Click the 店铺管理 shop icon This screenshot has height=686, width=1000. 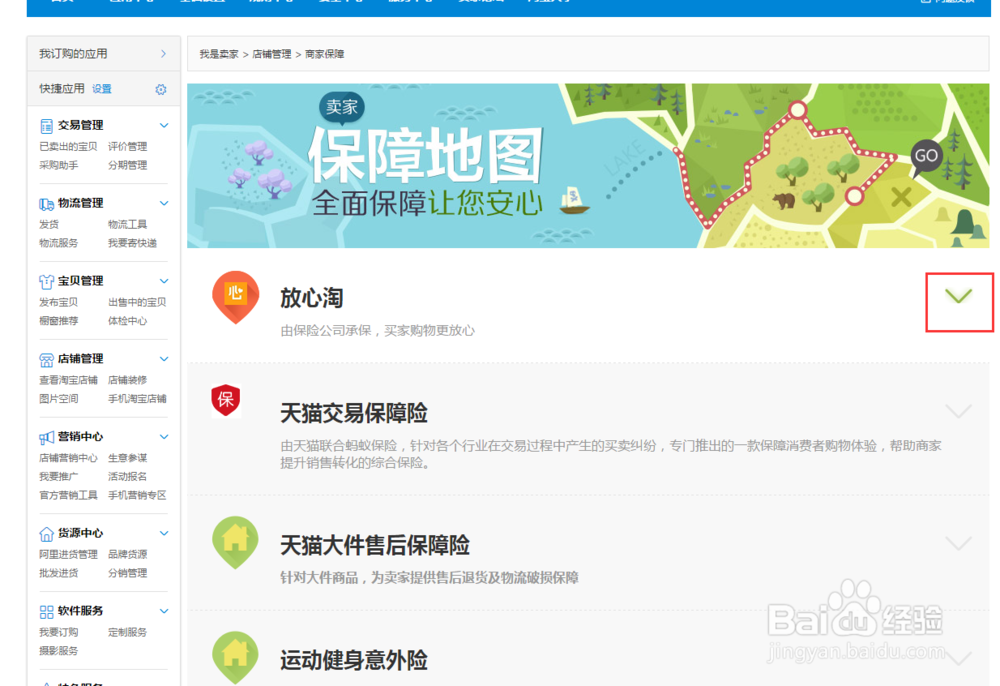pos(47,360)
